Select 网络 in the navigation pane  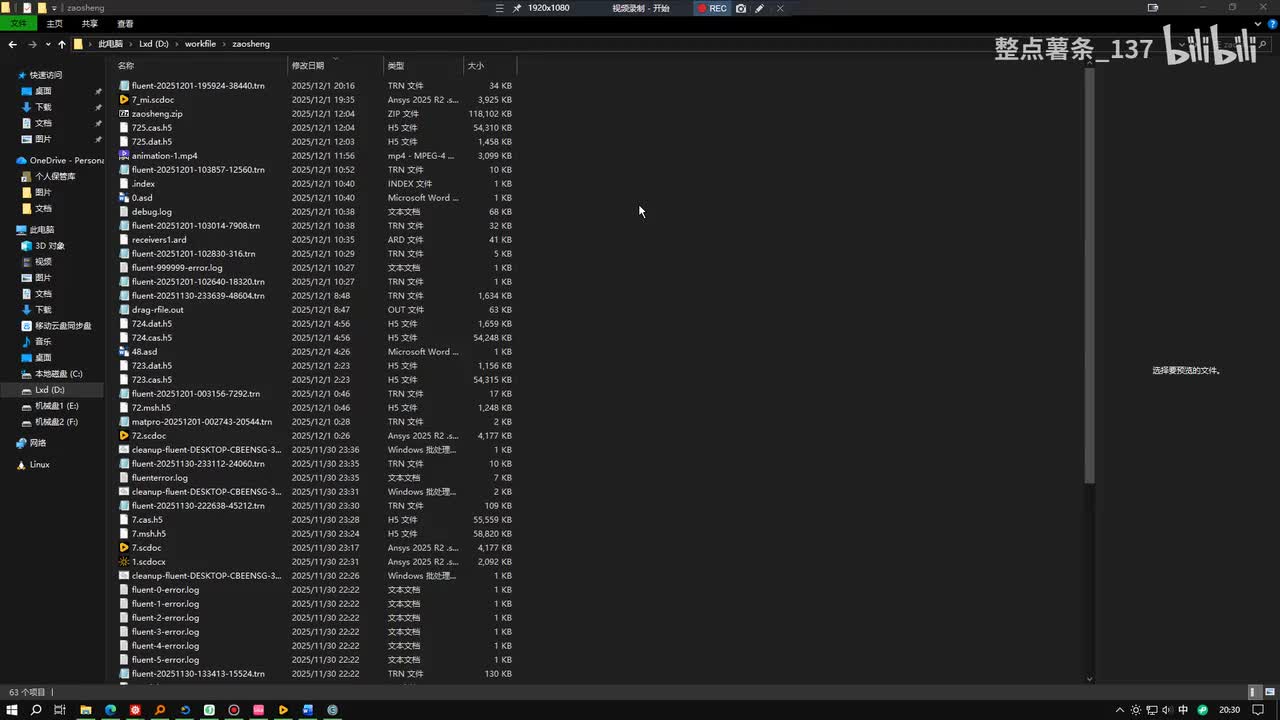[38, 442]
